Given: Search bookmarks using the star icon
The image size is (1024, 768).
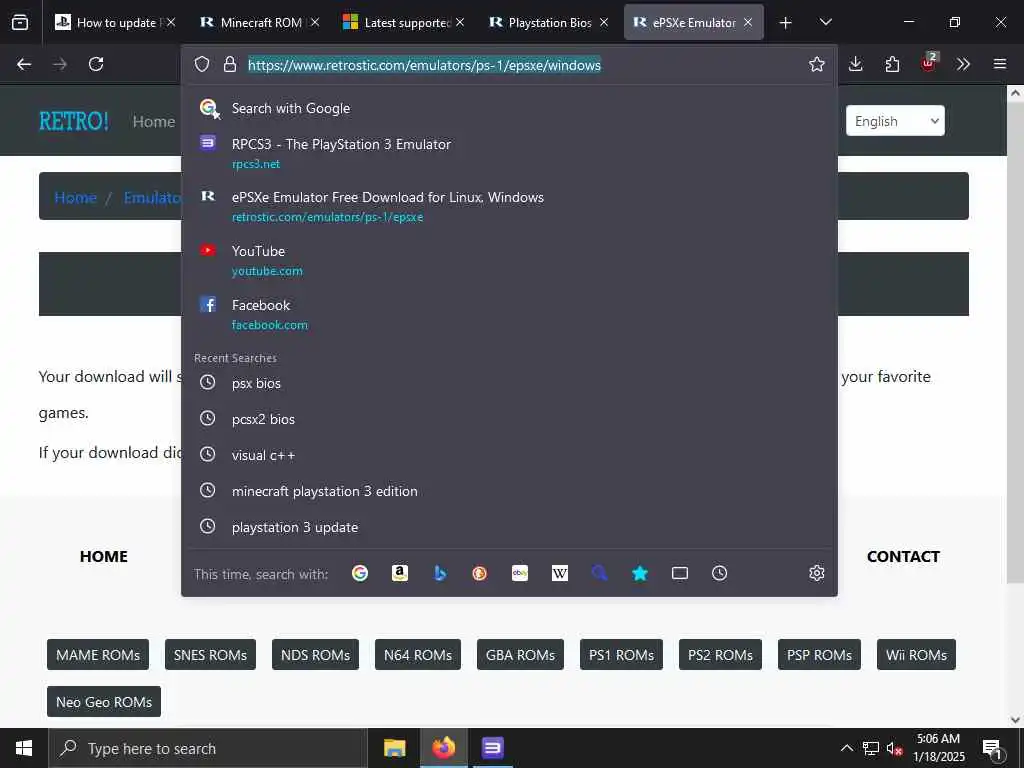Looking at the screenshot, I should tap(640, 573).
